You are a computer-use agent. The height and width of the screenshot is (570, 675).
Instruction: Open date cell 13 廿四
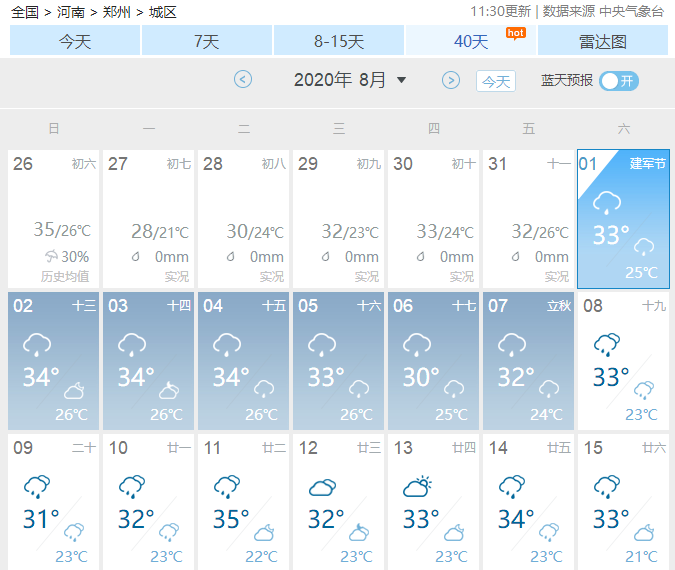[433, 502]
